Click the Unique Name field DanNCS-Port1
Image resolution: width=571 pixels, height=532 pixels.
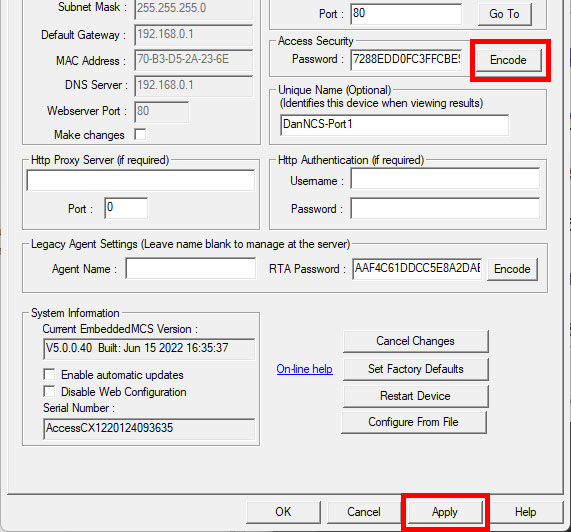tap(394, 125)
